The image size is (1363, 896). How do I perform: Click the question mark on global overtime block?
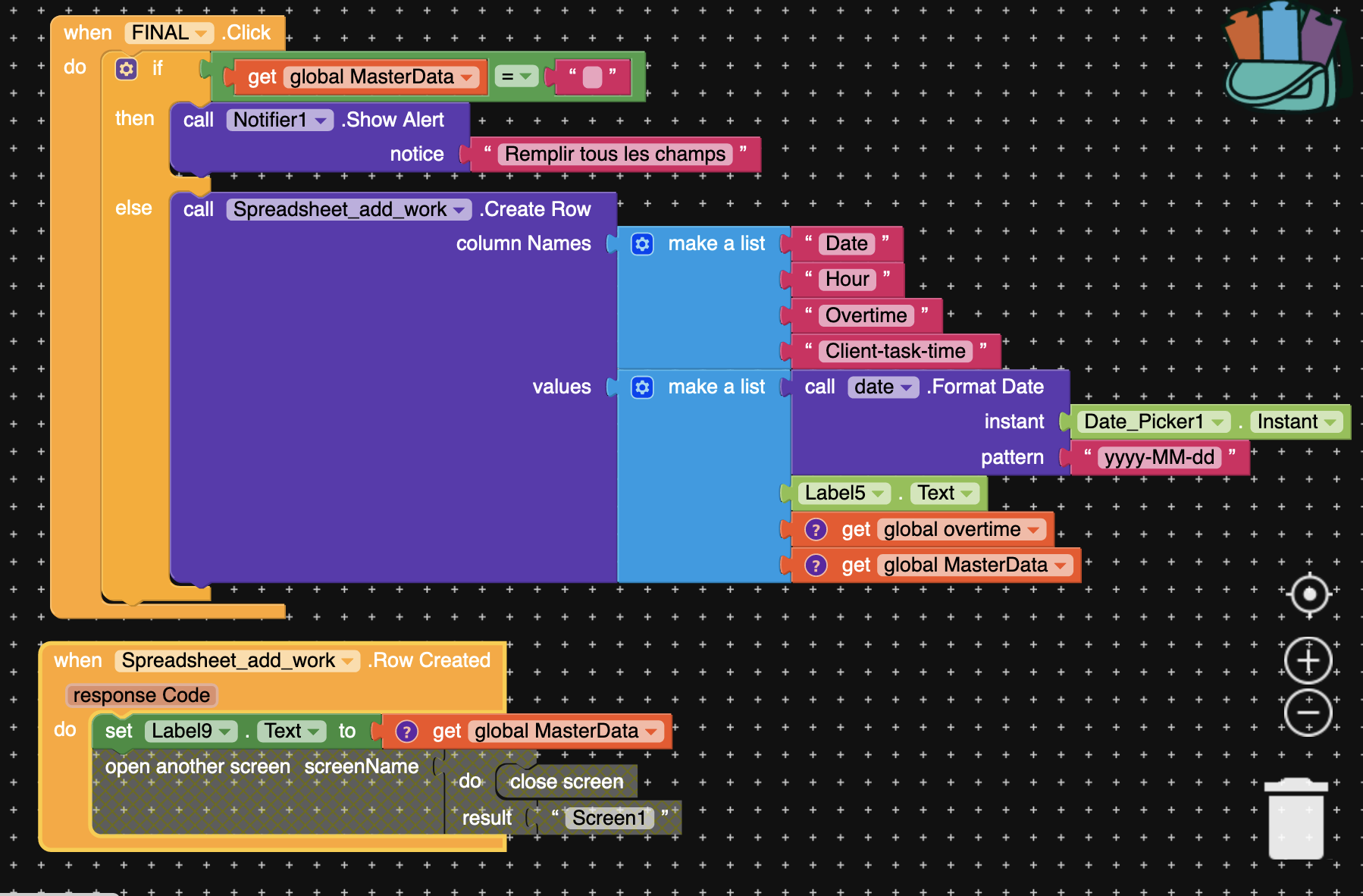point(816,529)
